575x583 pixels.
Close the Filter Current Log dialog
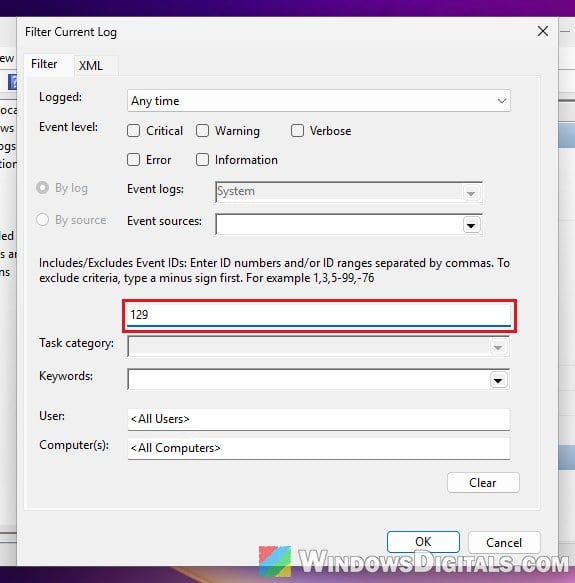point(543,31)
